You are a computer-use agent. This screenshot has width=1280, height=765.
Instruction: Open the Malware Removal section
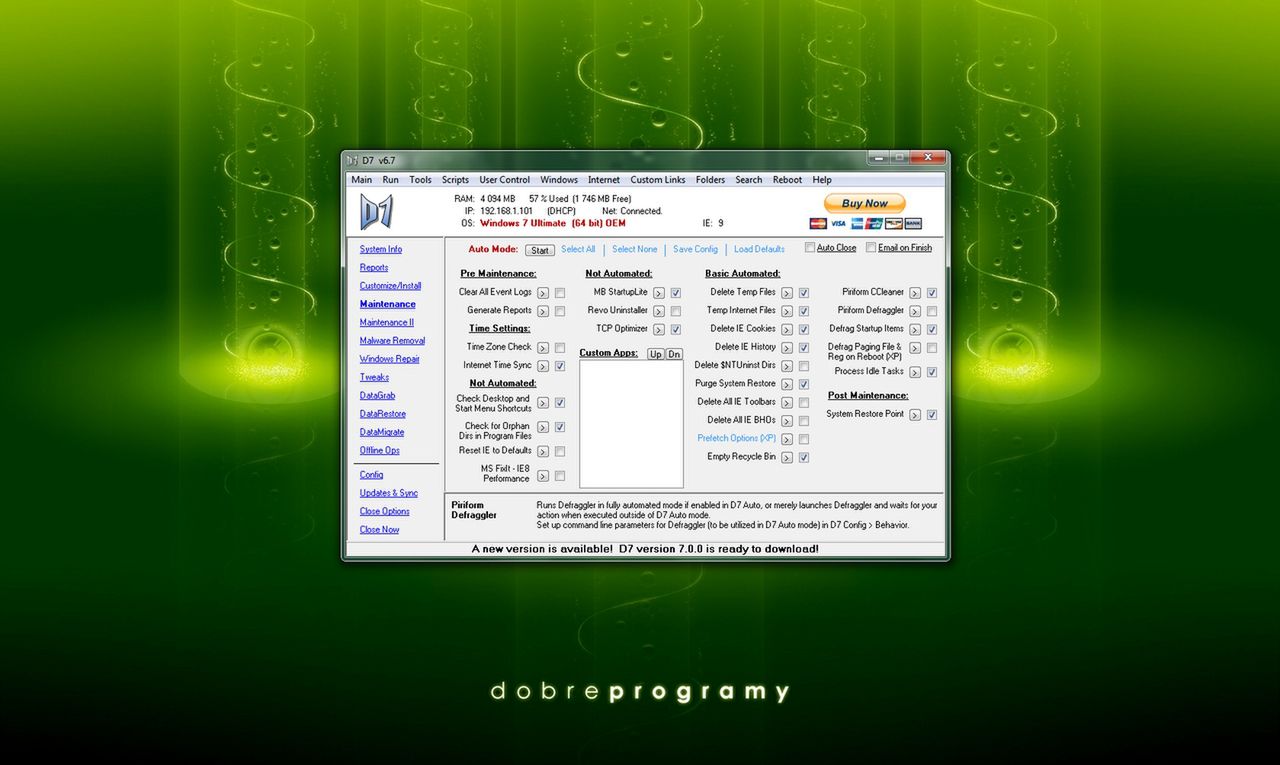(x=392, y=340)
